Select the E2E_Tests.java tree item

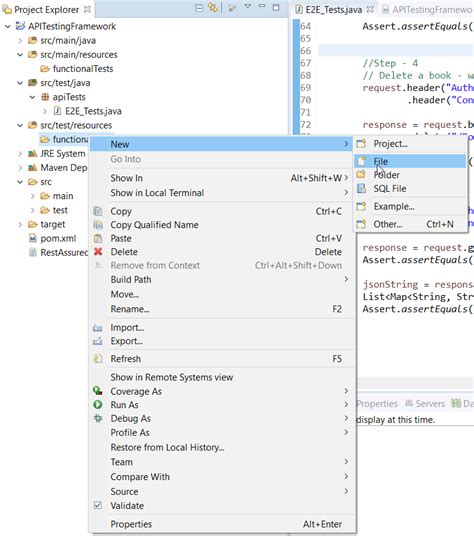tap(93, 111)
